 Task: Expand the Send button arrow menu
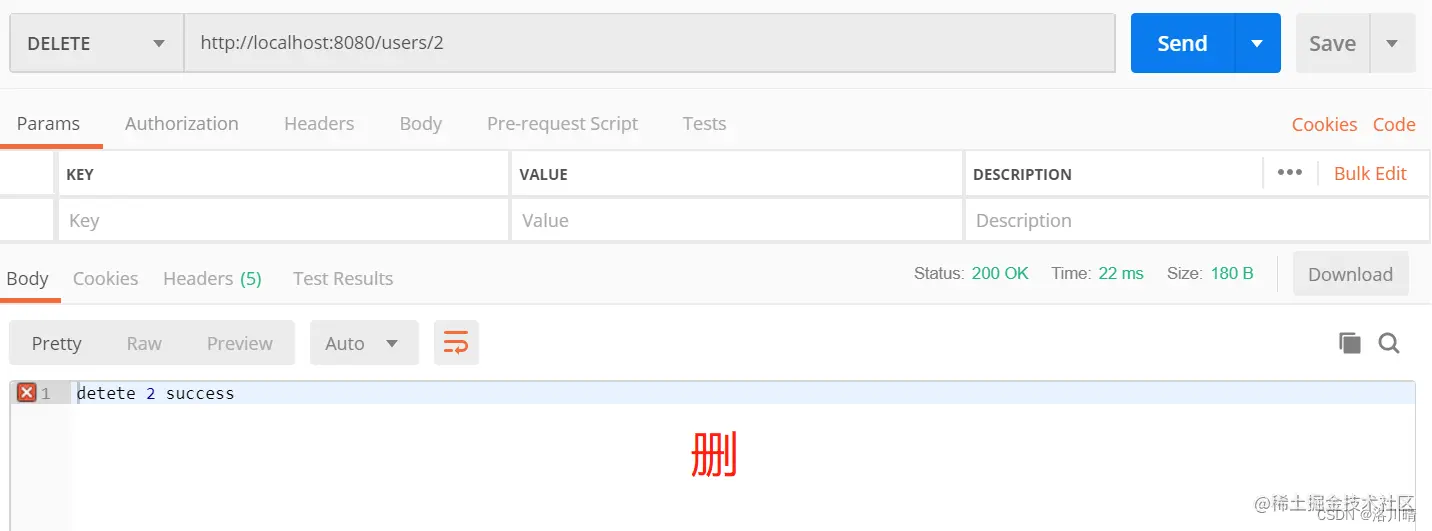point(1258,43)
